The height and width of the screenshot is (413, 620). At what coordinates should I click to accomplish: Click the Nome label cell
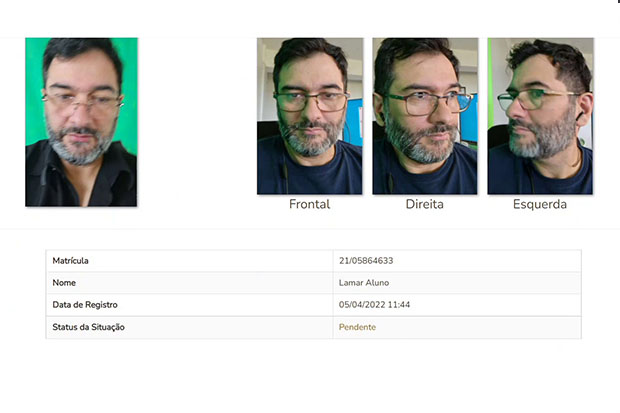(x=189, y=283)
